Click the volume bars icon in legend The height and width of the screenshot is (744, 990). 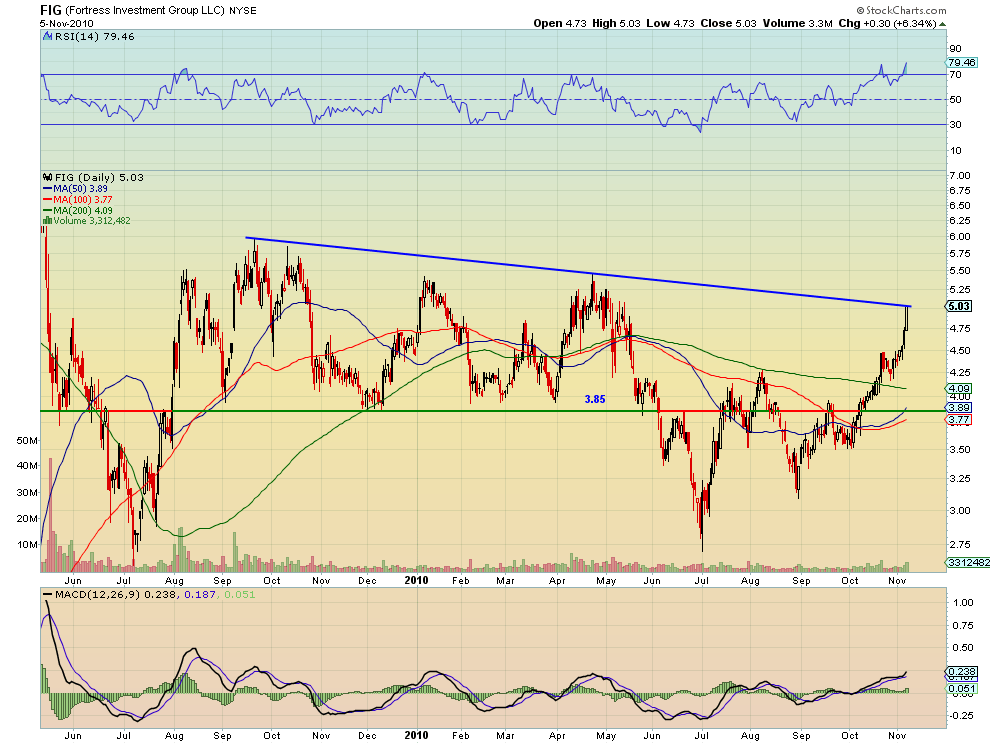pyautogui.click(x=47, y=220)
